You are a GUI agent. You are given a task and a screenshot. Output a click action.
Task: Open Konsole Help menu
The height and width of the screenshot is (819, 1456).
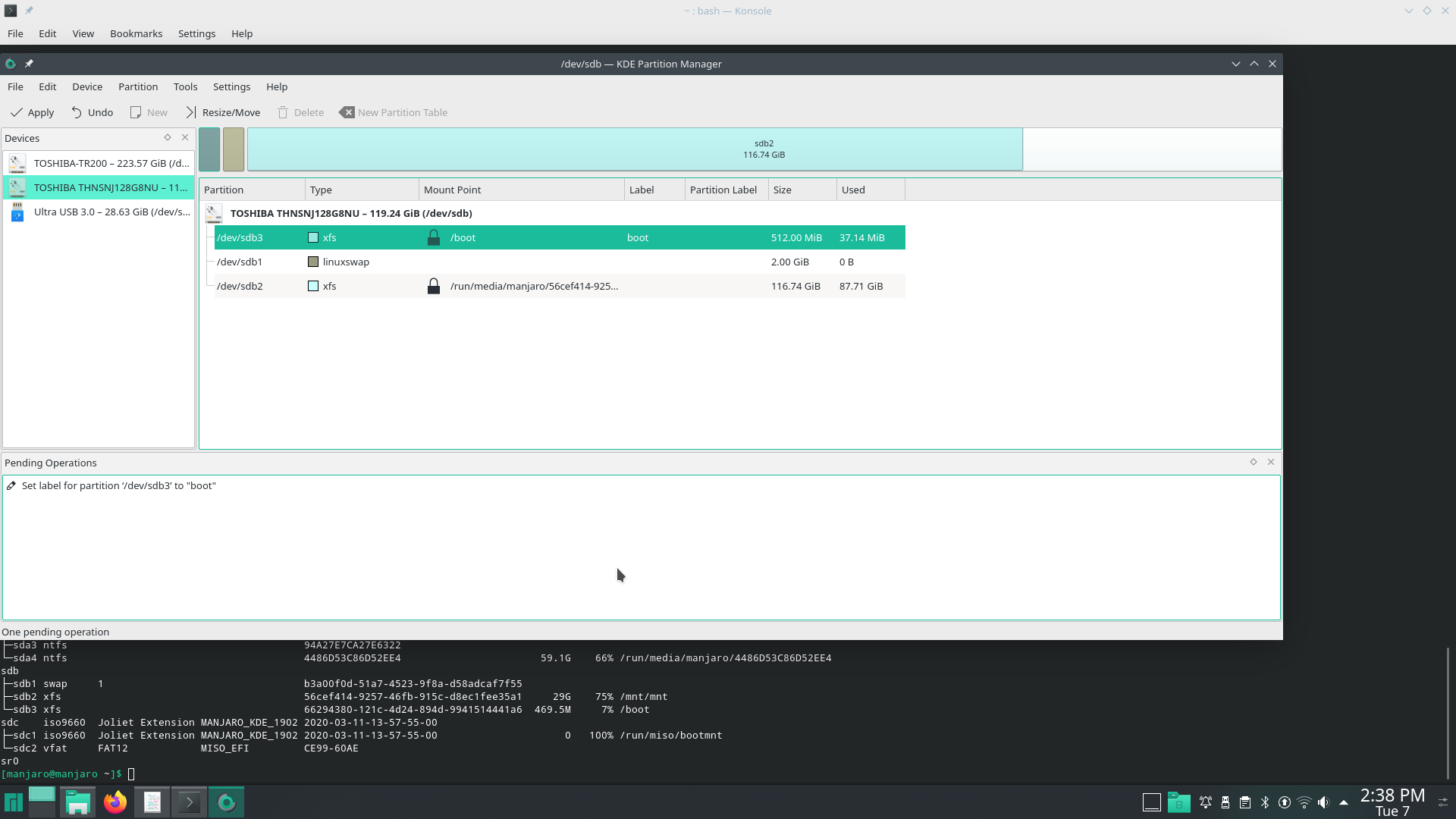(242, 33)
